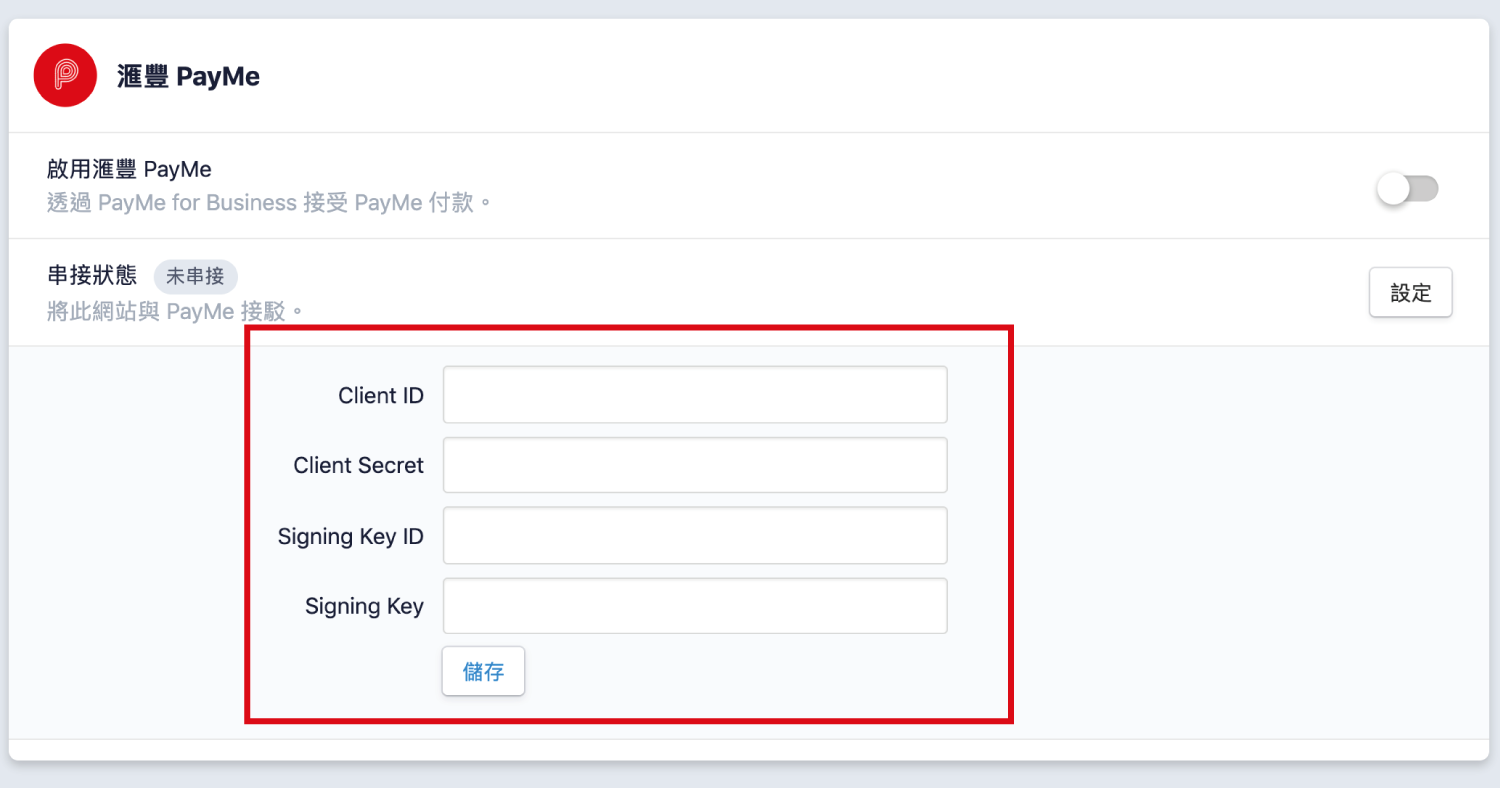Click the Signing Key input box
This screenshot has width=1500, height=788.
point(694,606)
